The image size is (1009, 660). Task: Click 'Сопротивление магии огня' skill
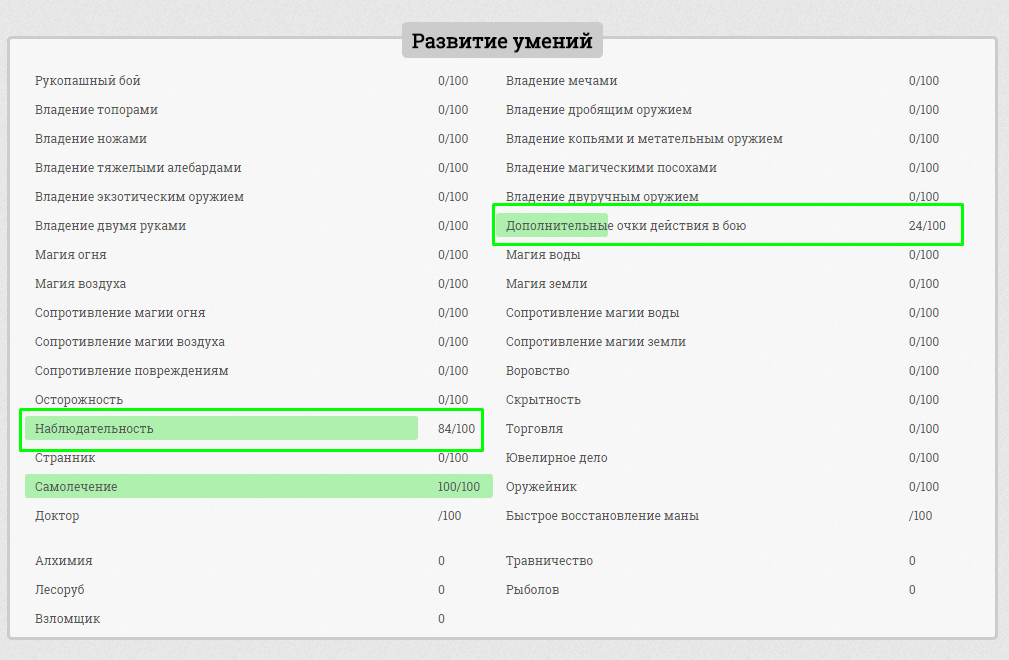(x=120, y=312)
